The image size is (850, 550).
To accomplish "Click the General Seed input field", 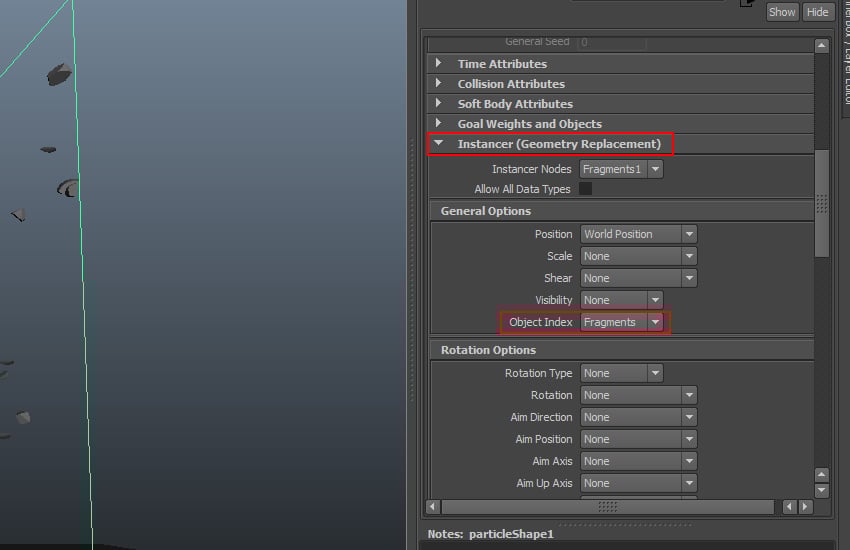I will (x=611, y=42).
